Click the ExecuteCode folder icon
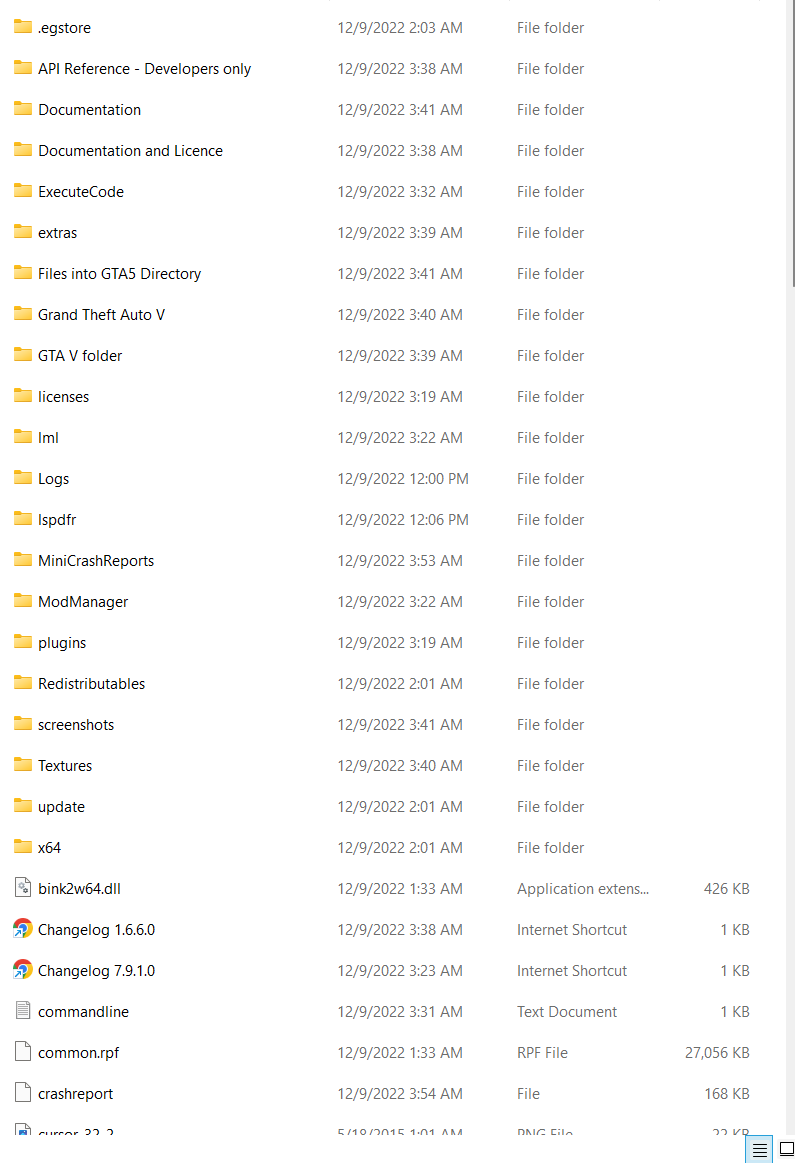795x1163 pixels. pyautogui.click(x=23, y=191)
